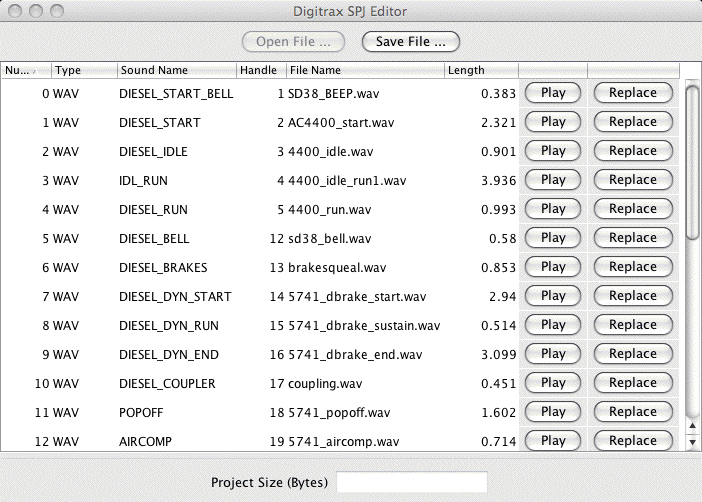The width and height of the screenshot is (702, 502).
Task: Click the Sound Name column header
Action: 175,70
